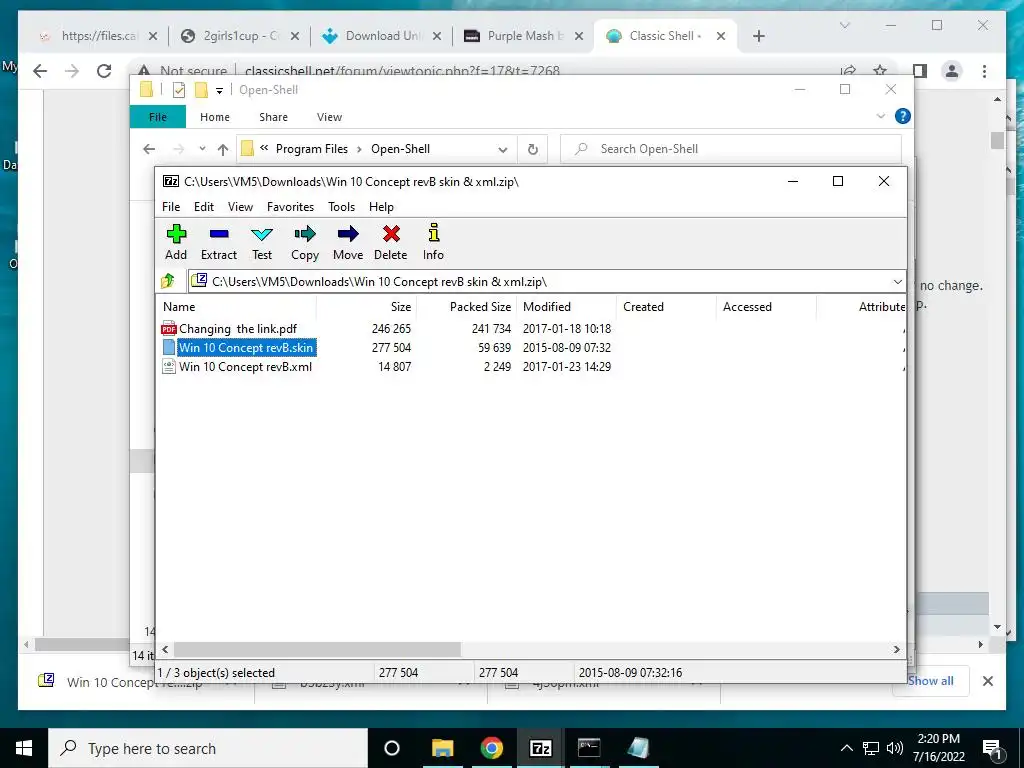1024x768 pixels.
Task: Click the red Delete icon in 7-Zip
Action: tap(391, 242)
